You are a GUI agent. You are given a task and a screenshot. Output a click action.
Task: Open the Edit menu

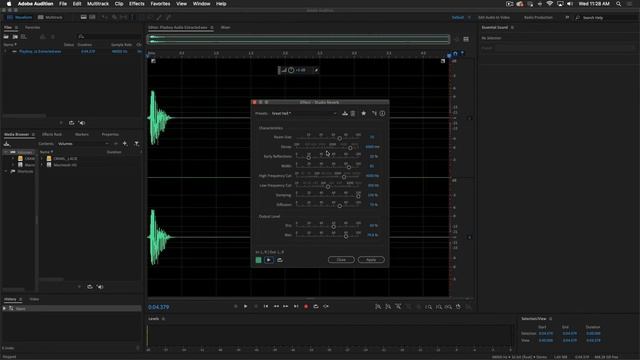click(77, 4)
